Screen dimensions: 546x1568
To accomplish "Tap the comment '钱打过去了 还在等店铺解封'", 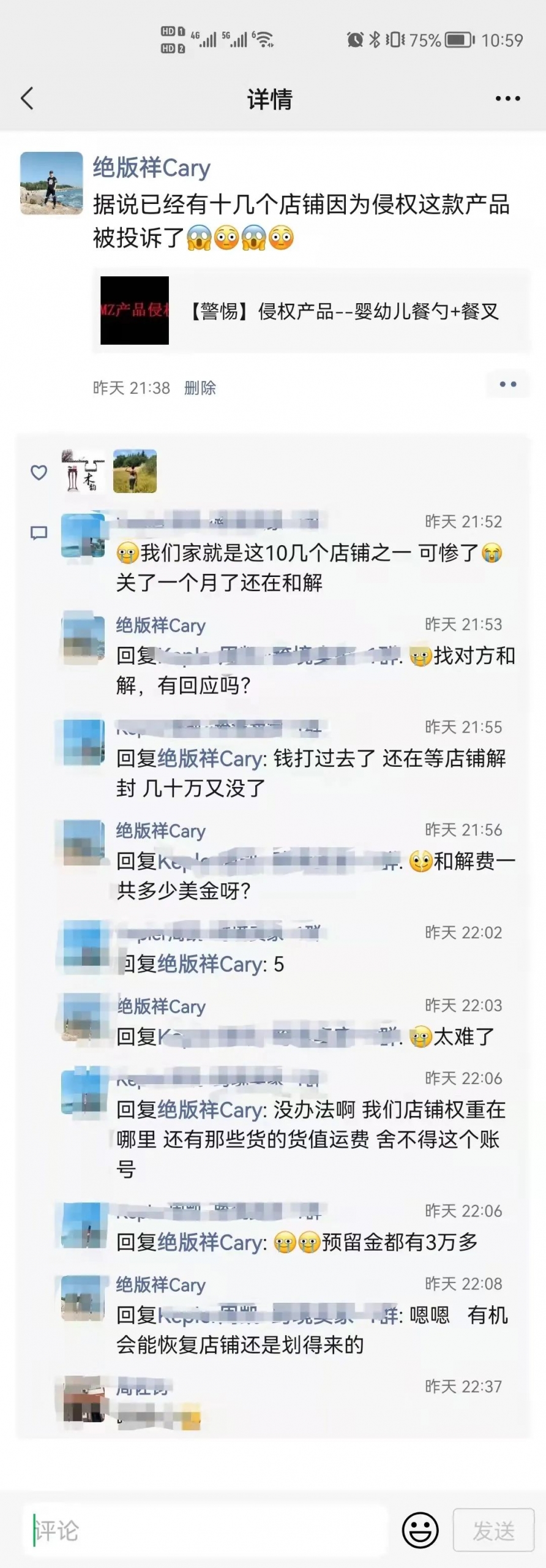I will pos(311,773).
